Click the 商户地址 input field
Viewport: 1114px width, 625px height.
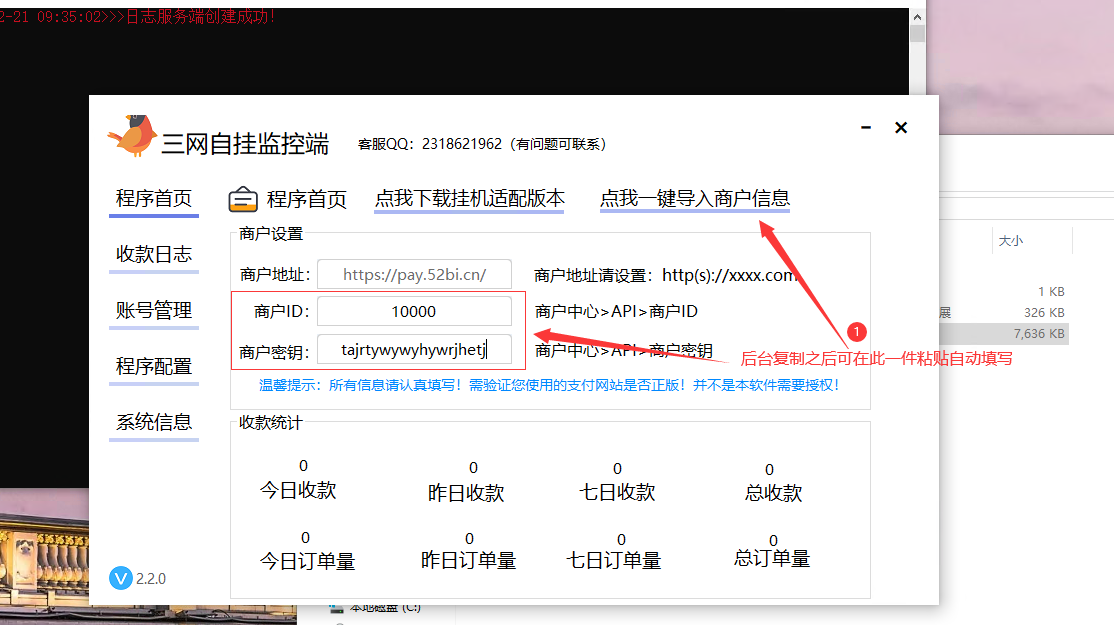413,274
